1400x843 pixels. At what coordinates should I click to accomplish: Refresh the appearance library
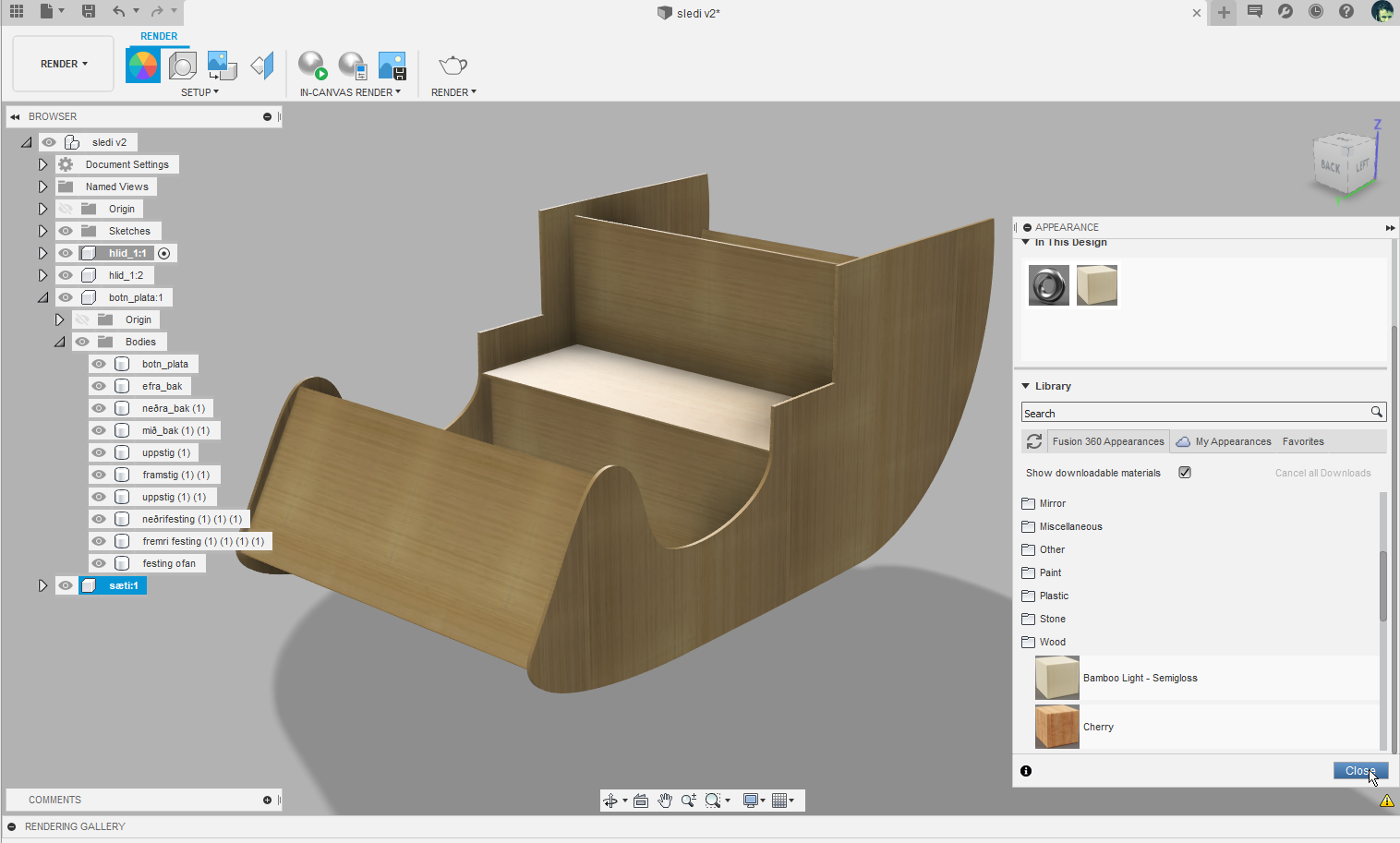coord(1034,441)
